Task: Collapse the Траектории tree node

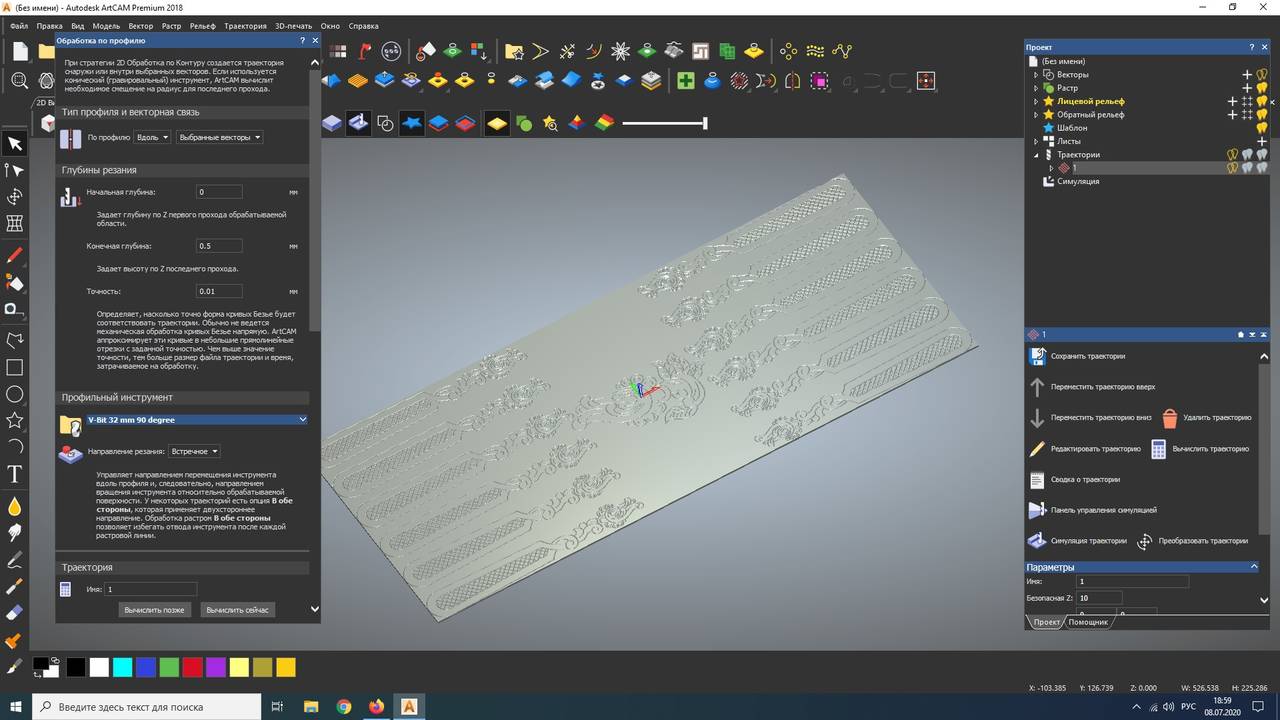Action: pos(1036,155)
